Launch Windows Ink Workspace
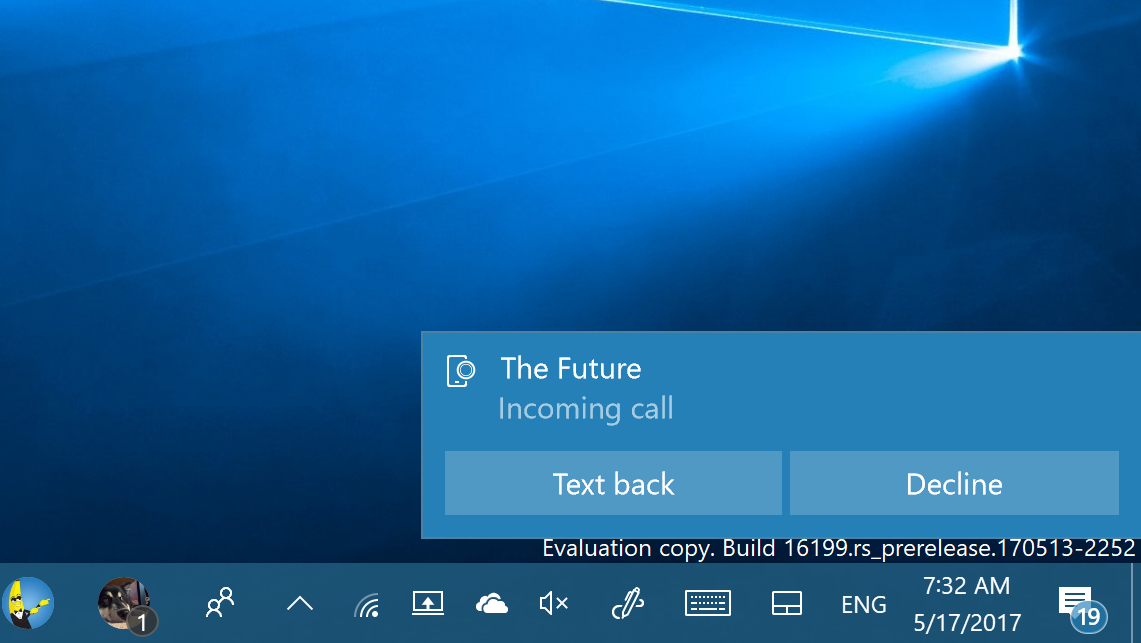1141x643 pixels. [x=628, y=603]
